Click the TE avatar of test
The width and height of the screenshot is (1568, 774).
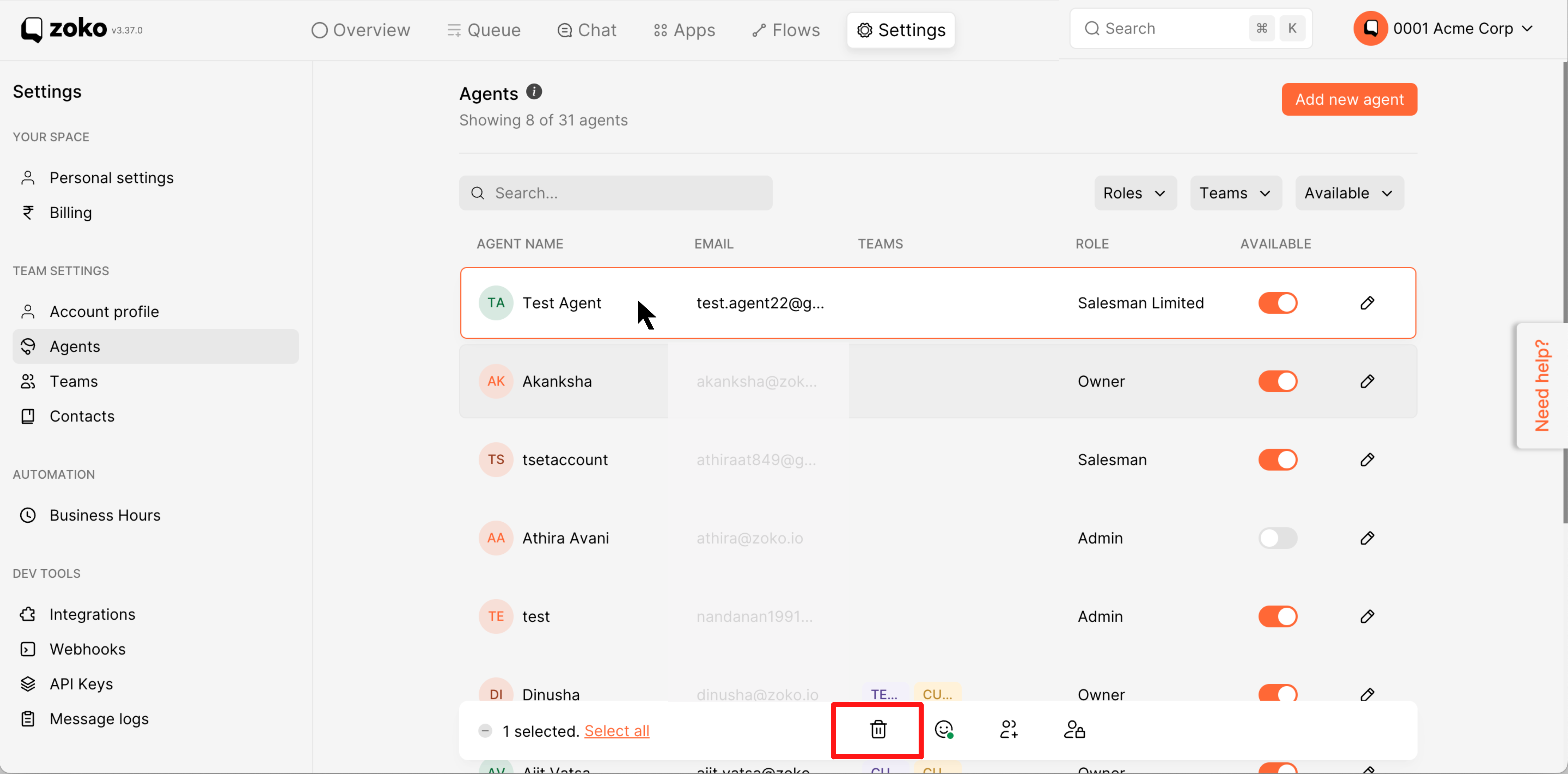coord(496,616)
